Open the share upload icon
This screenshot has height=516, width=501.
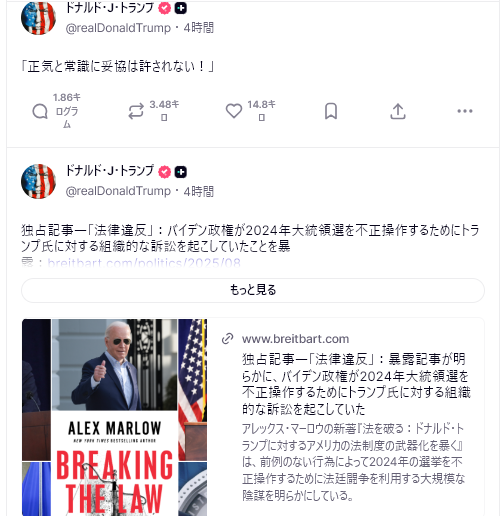[398, 111]
